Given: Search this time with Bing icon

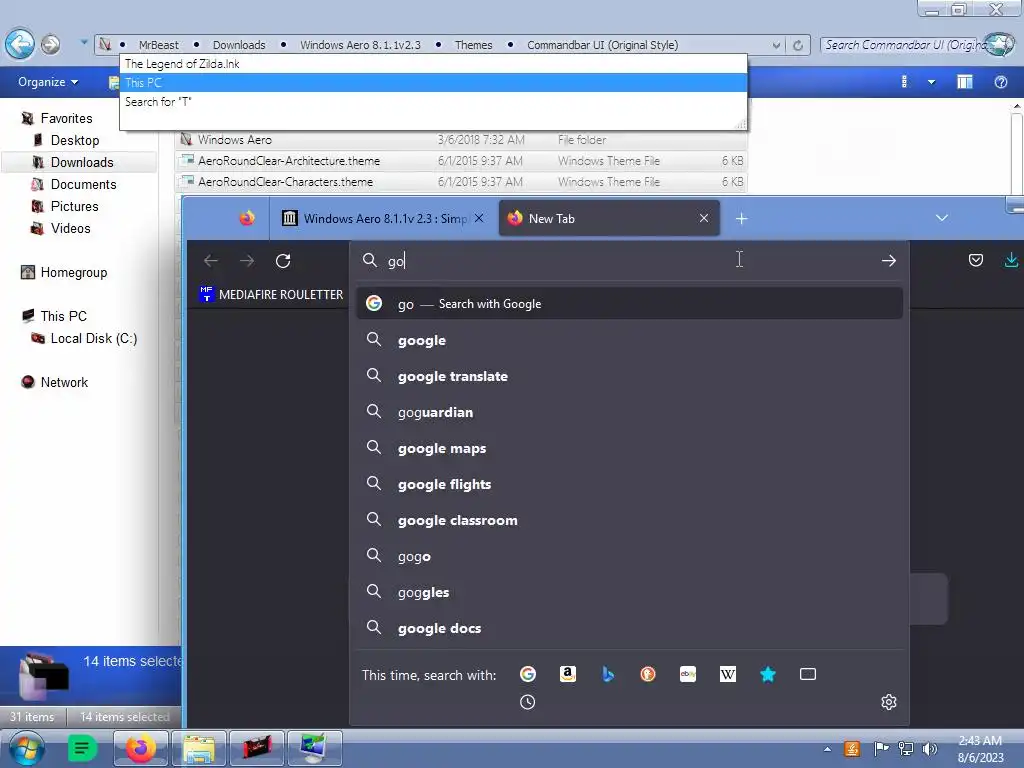Looking at the screenshot, I should [608, 674].
